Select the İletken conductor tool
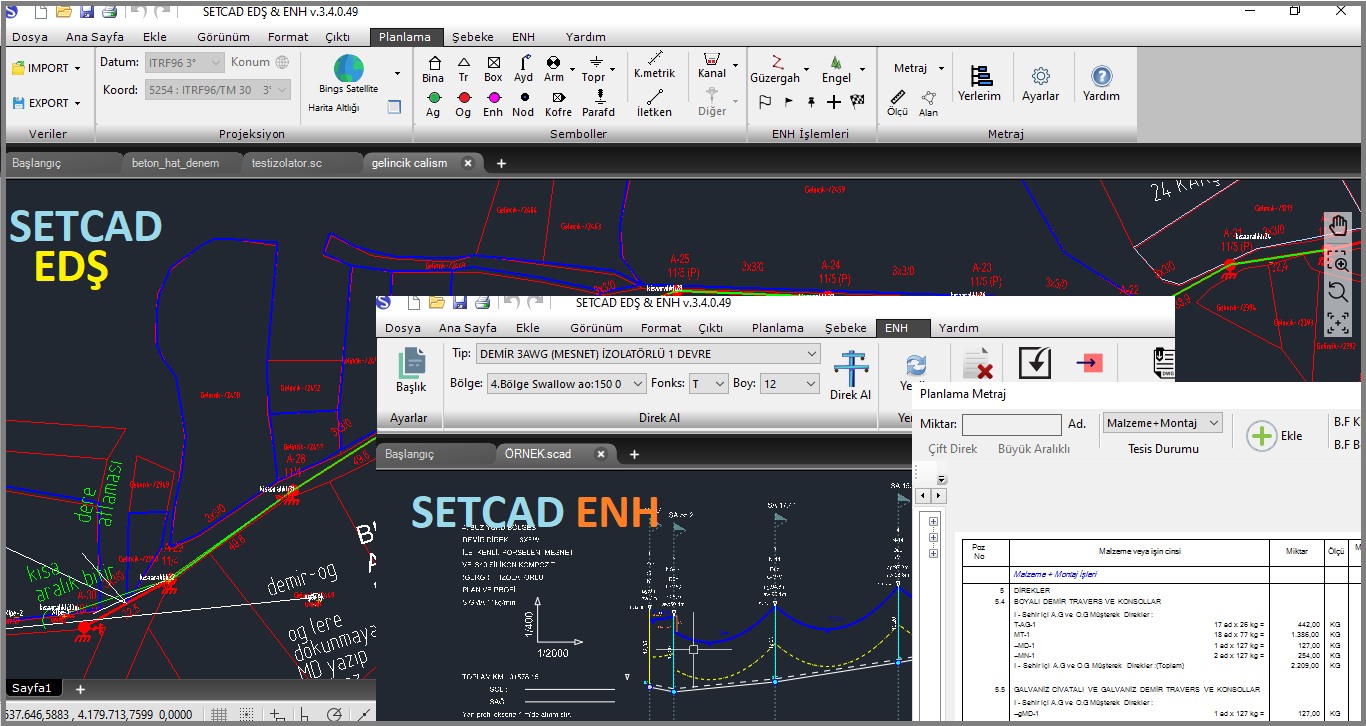1366x726 pixels. point(655,104)
